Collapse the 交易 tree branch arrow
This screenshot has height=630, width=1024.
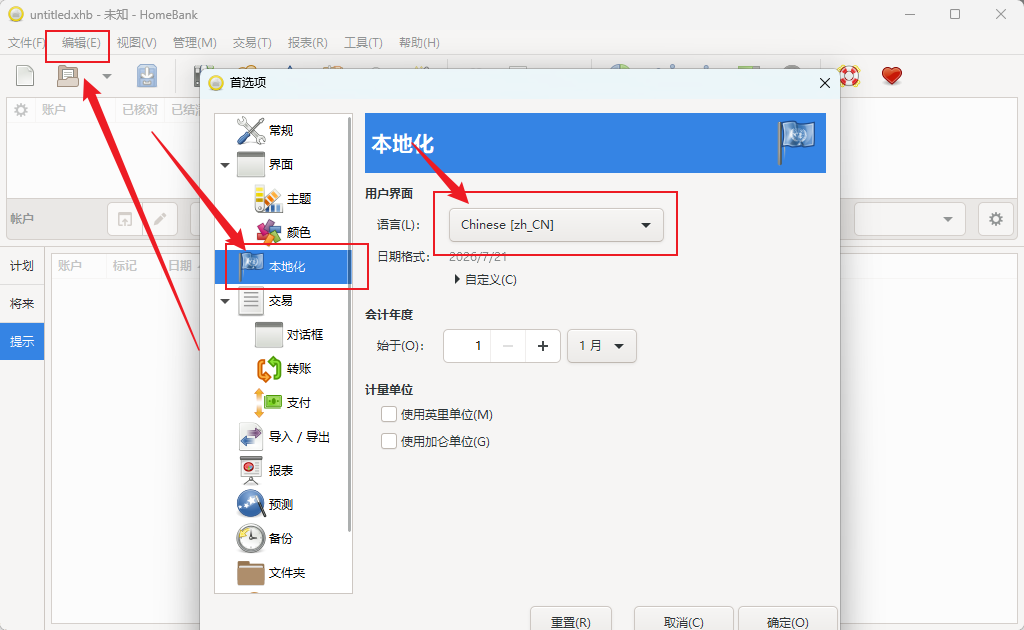click(x=225, y=301)
